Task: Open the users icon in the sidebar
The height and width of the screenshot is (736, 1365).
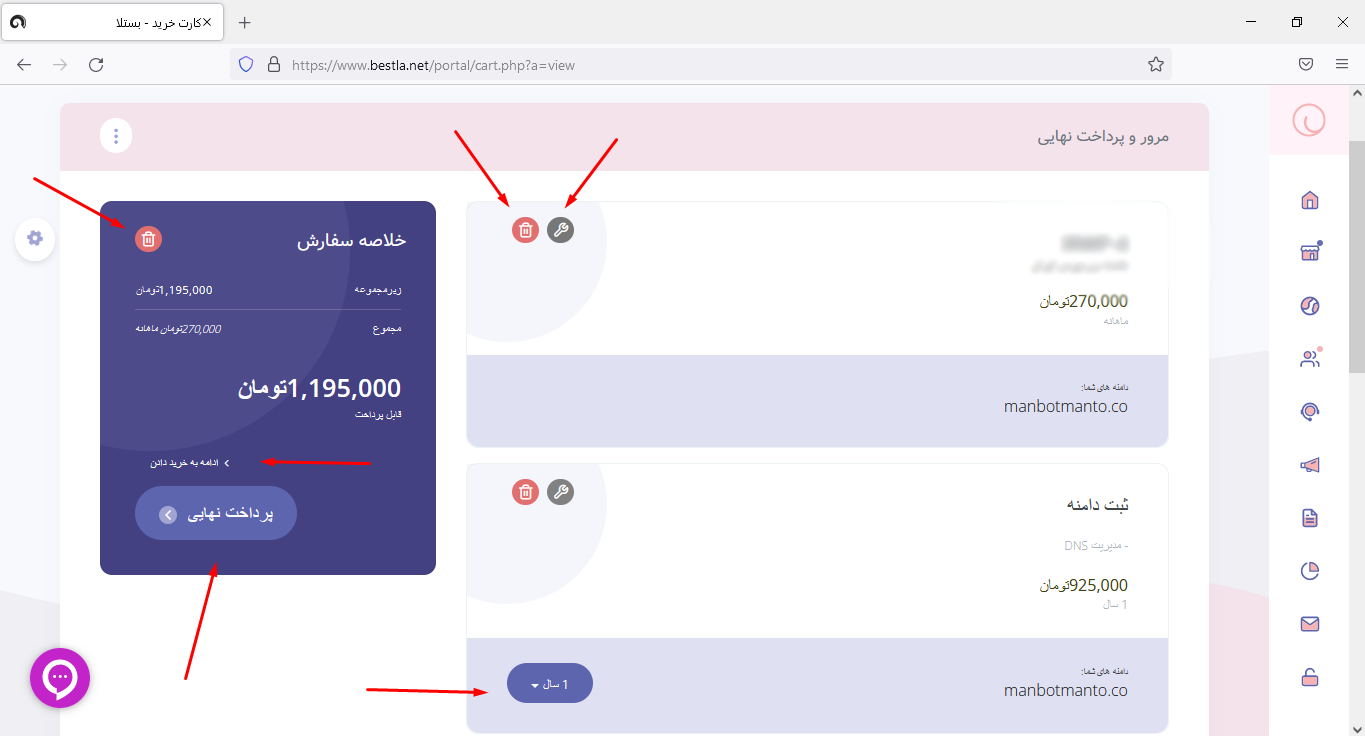Action: tap(1310, 358)
